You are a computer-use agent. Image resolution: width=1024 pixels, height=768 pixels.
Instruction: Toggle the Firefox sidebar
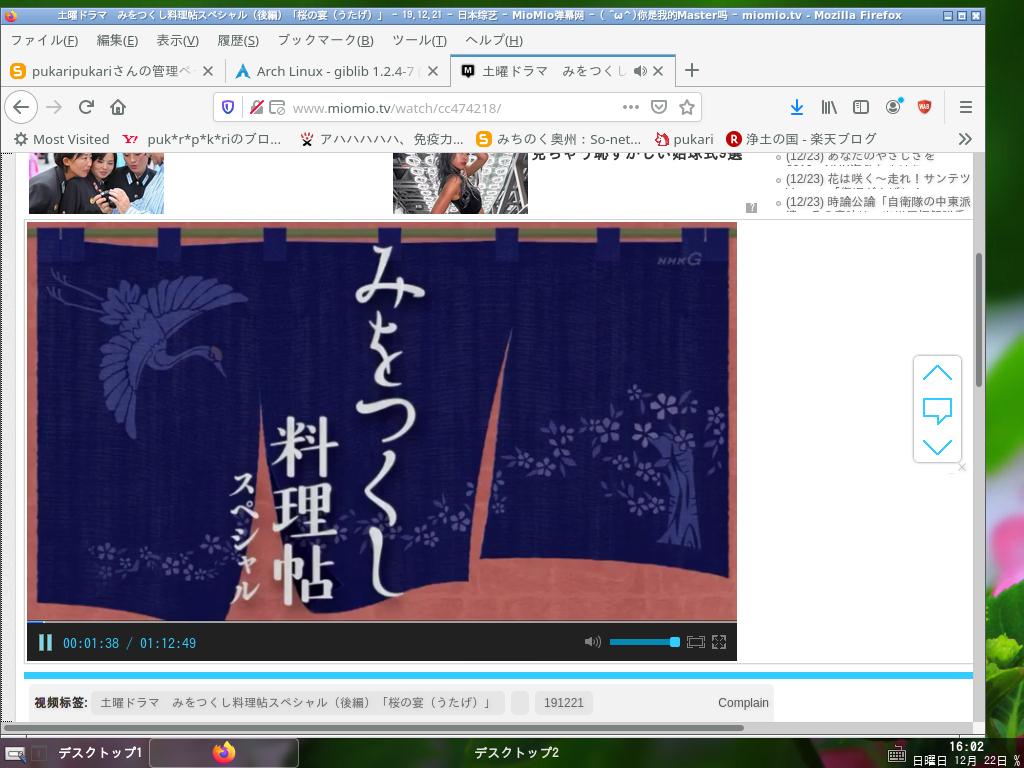pos(861,107)
